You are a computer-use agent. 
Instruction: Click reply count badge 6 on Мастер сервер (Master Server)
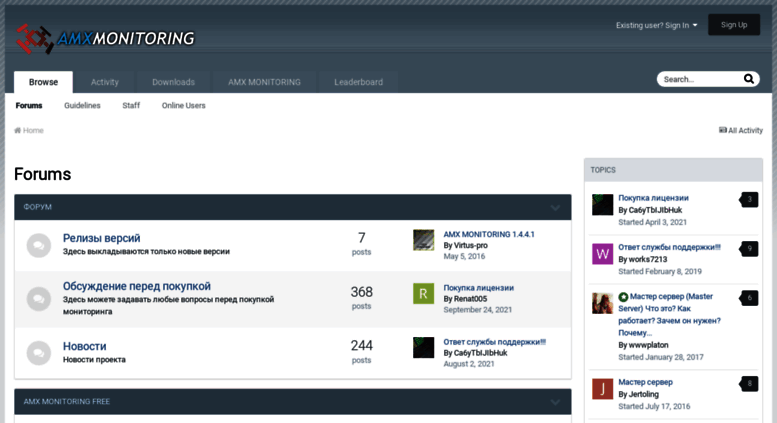749,298
